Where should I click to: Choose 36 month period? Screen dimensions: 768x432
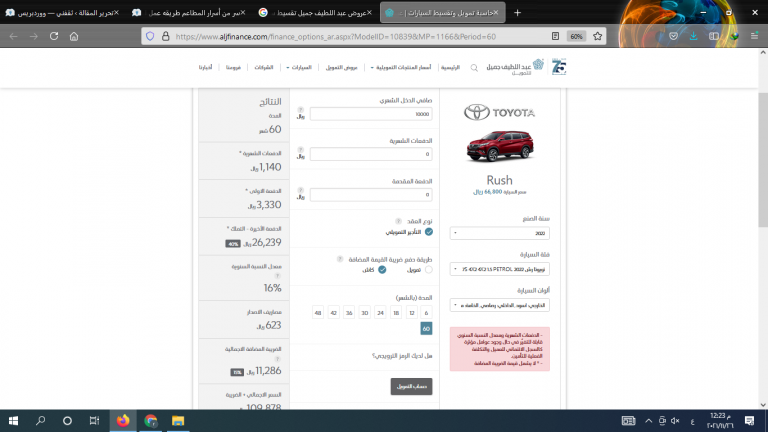(349, 312)
